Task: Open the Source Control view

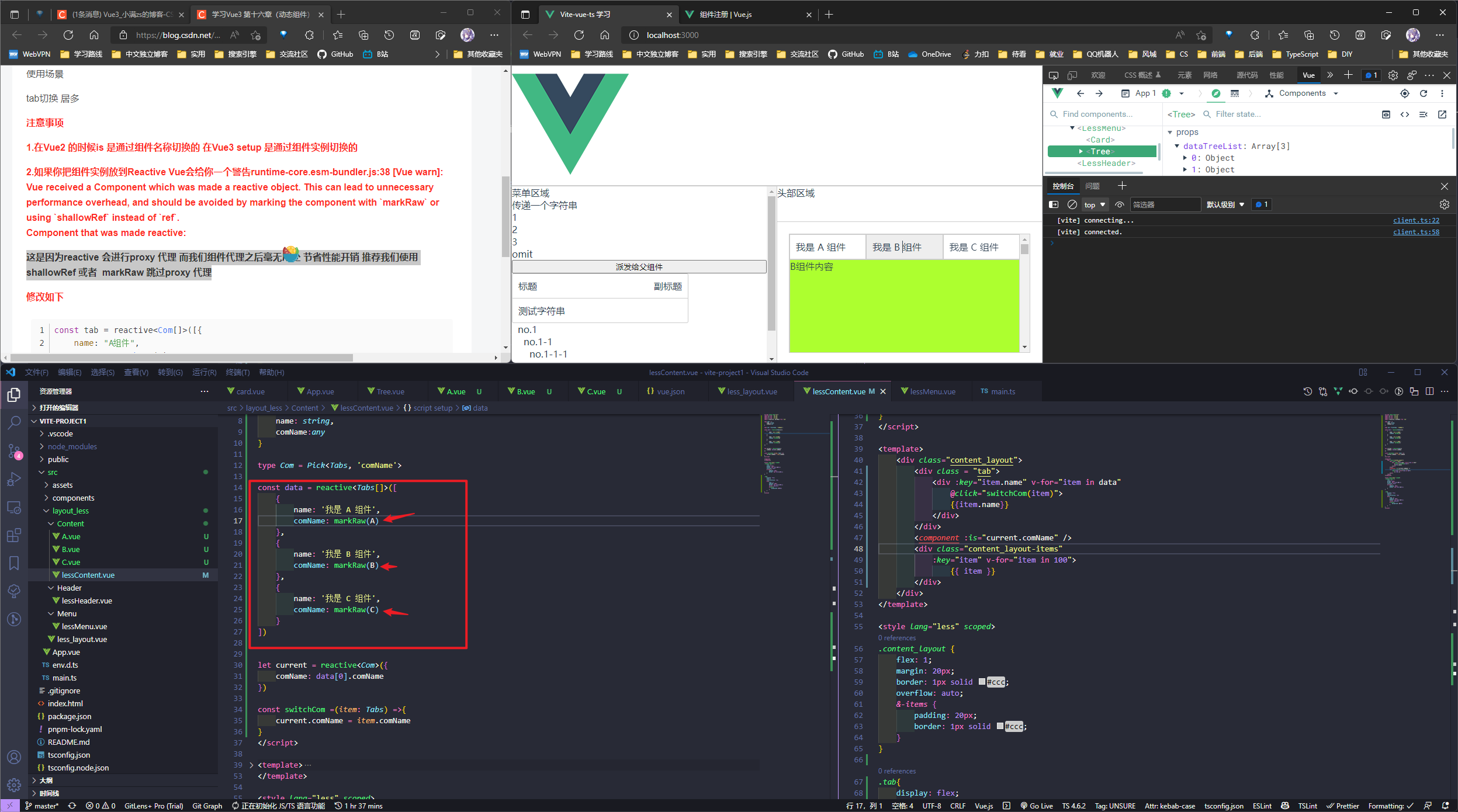Action: tap(14, 450)
